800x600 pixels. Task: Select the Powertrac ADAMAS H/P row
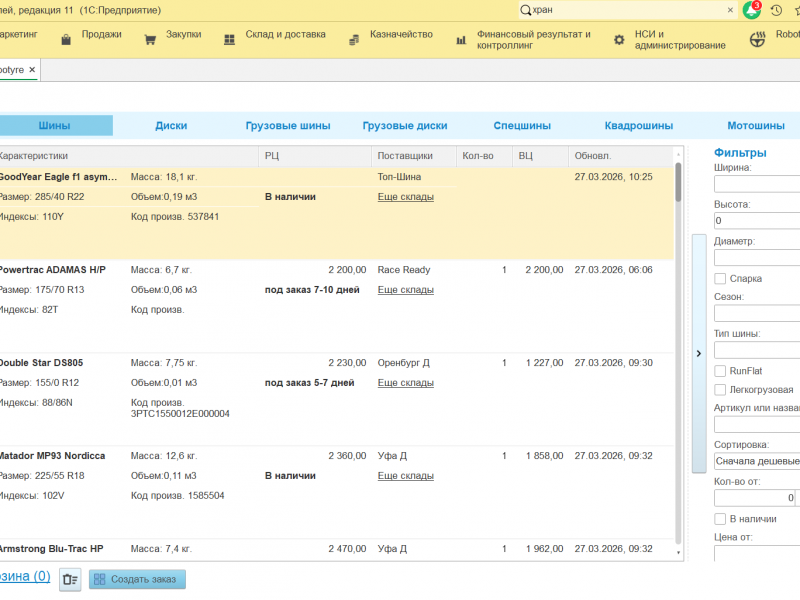337,306
